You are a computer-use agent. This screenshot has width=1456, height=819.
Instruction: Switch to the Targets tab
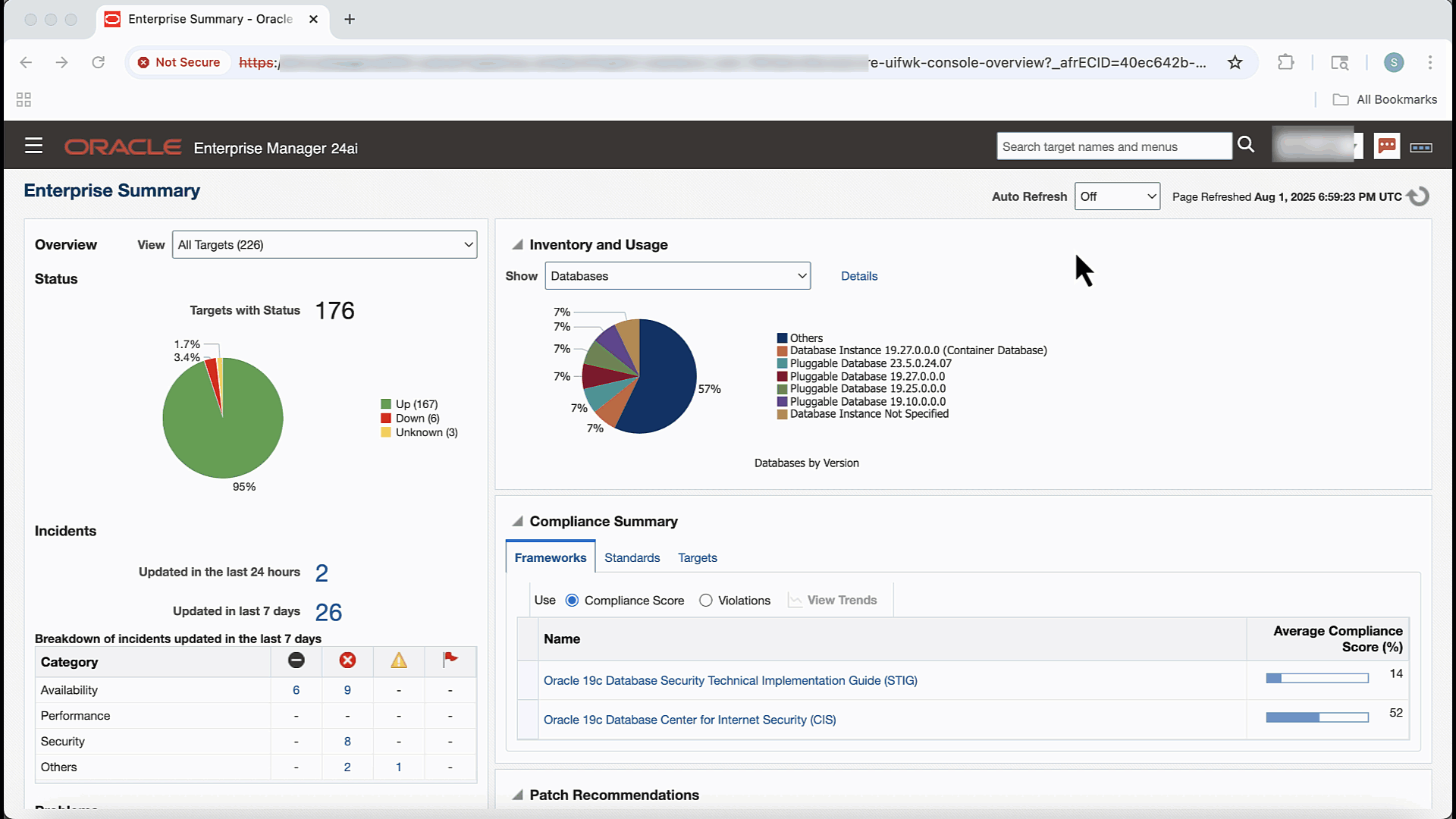697,558
